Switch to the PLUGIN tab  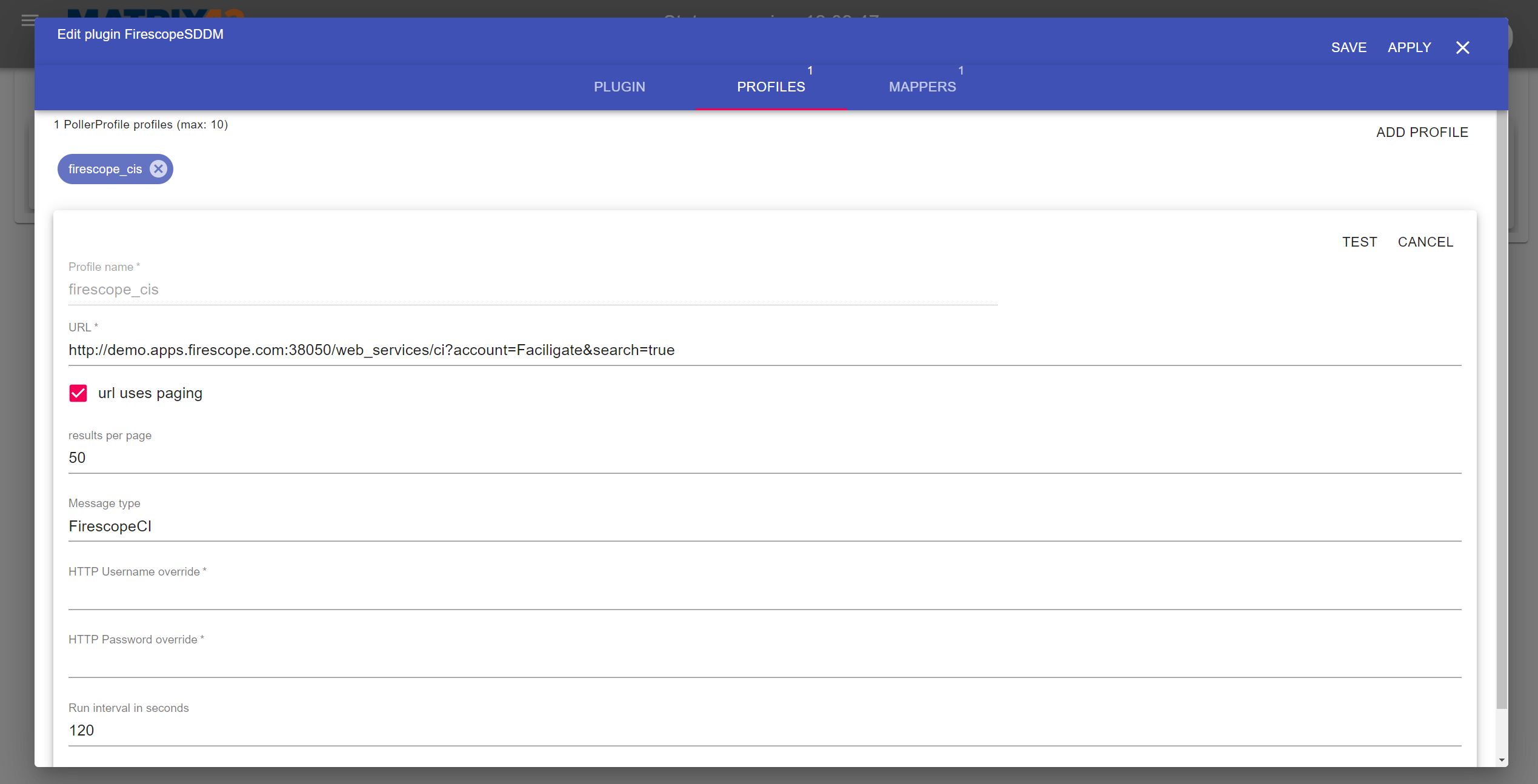pyautogui.click(x=619, y=87)
